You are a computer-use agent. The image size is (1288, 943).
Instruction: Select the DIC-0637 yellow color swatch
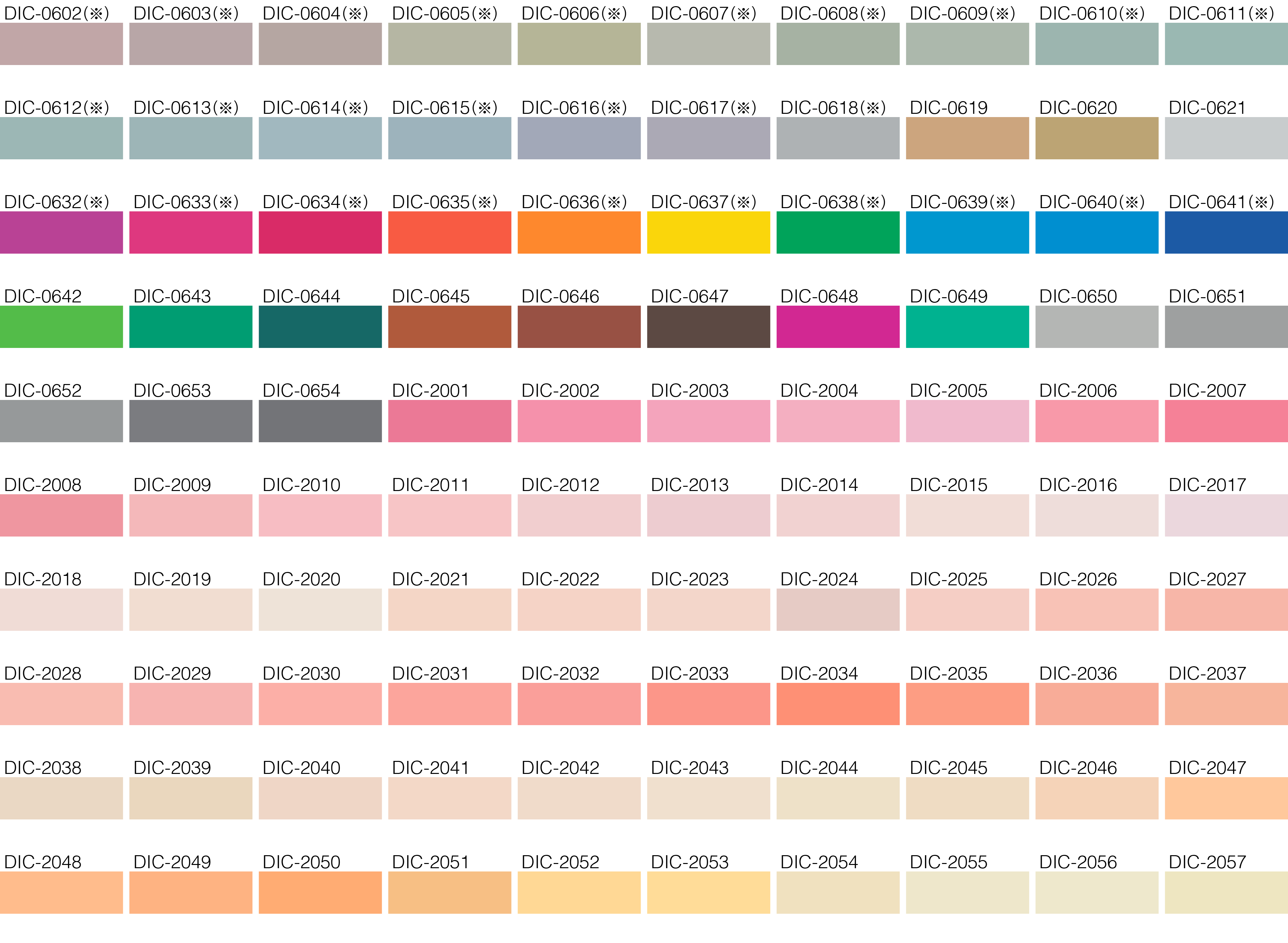[708, 232]
